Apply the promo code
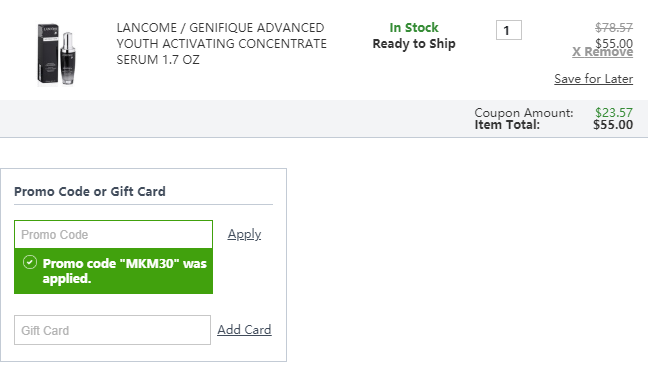This screenshot has width=651, height=375. click(x=244, y=235)
